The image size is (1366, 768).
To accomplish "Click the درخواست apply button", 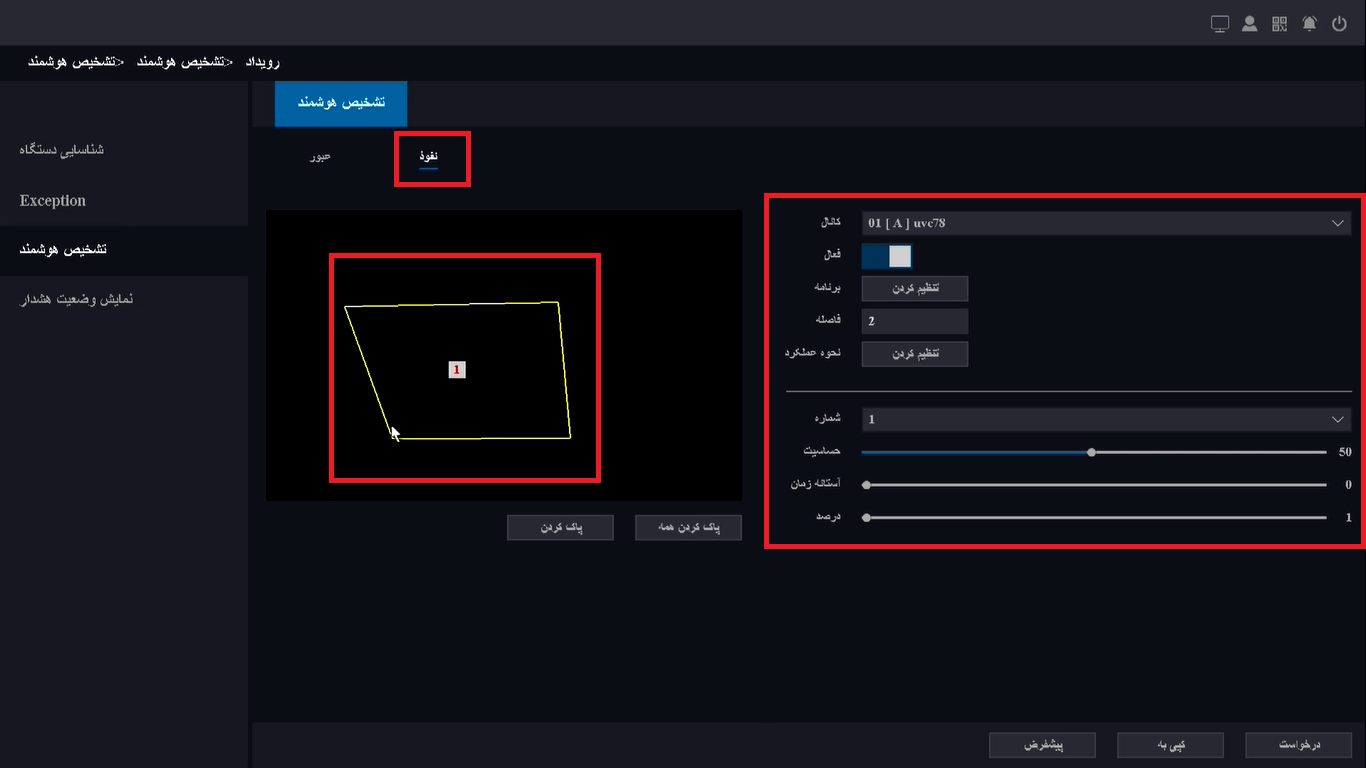I will 1299,745.
